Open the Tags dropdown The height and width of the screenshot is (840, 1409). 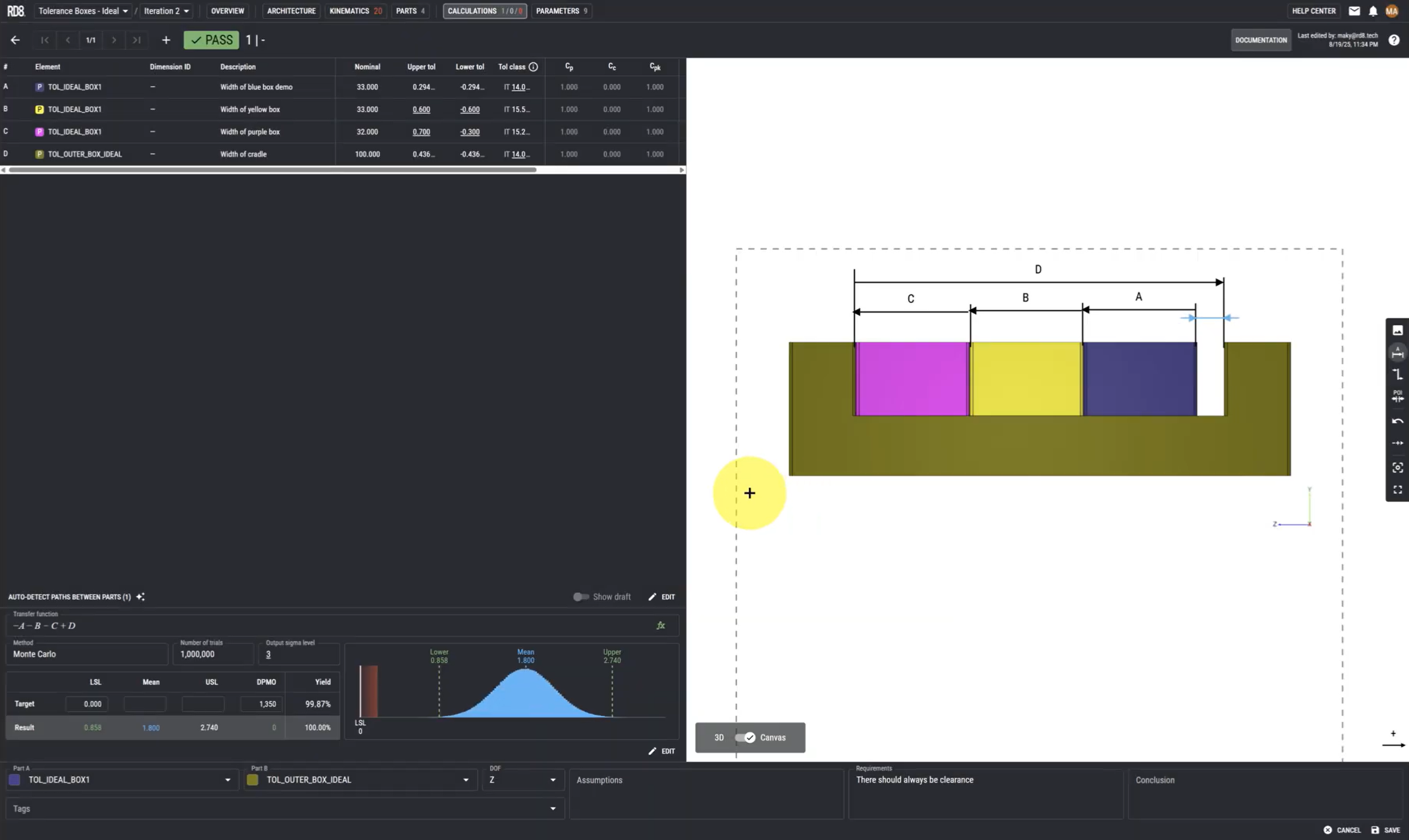552,808
